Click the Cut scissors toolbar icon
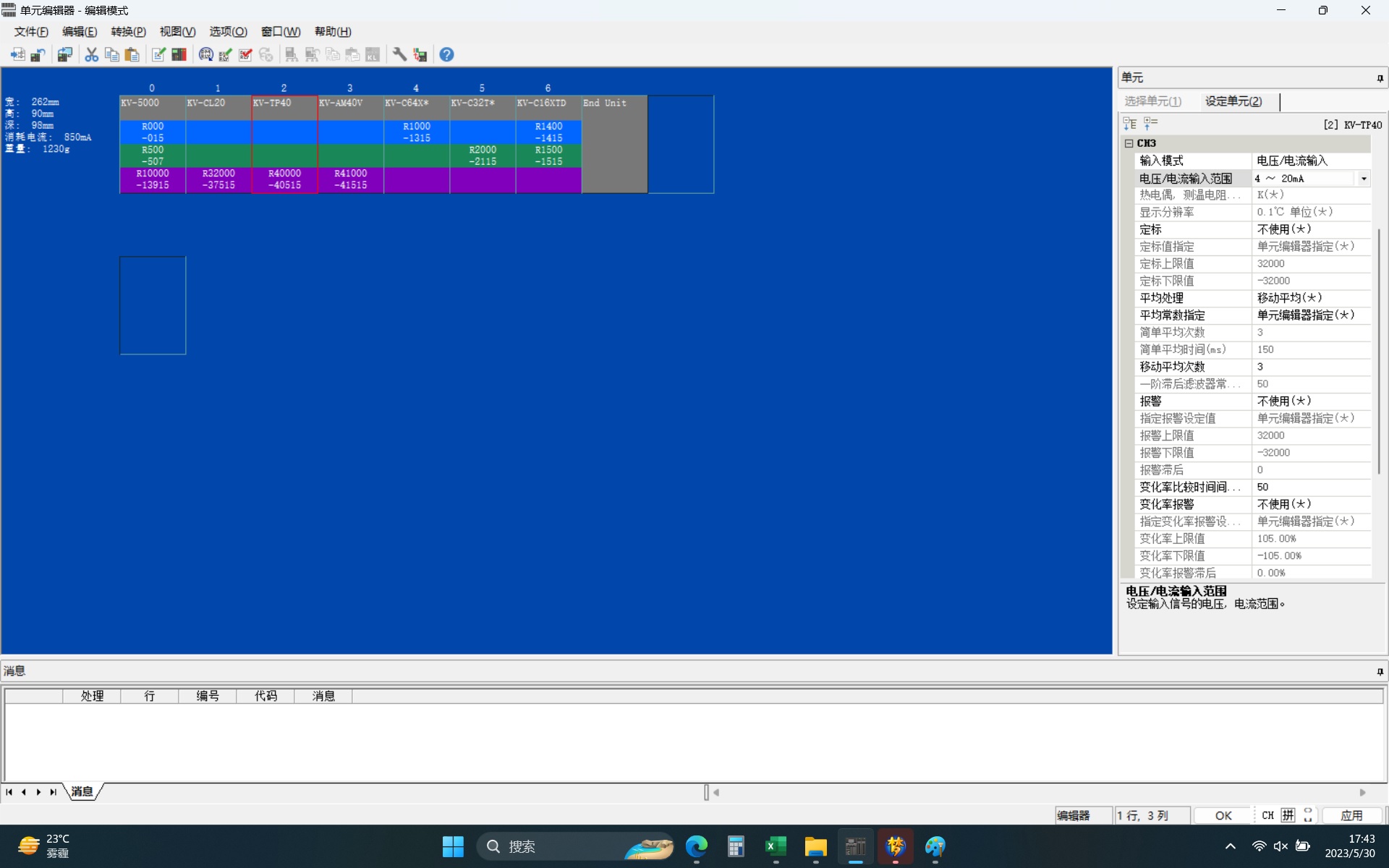Screen dimensions: 1389x868 (x=91, y=55)
